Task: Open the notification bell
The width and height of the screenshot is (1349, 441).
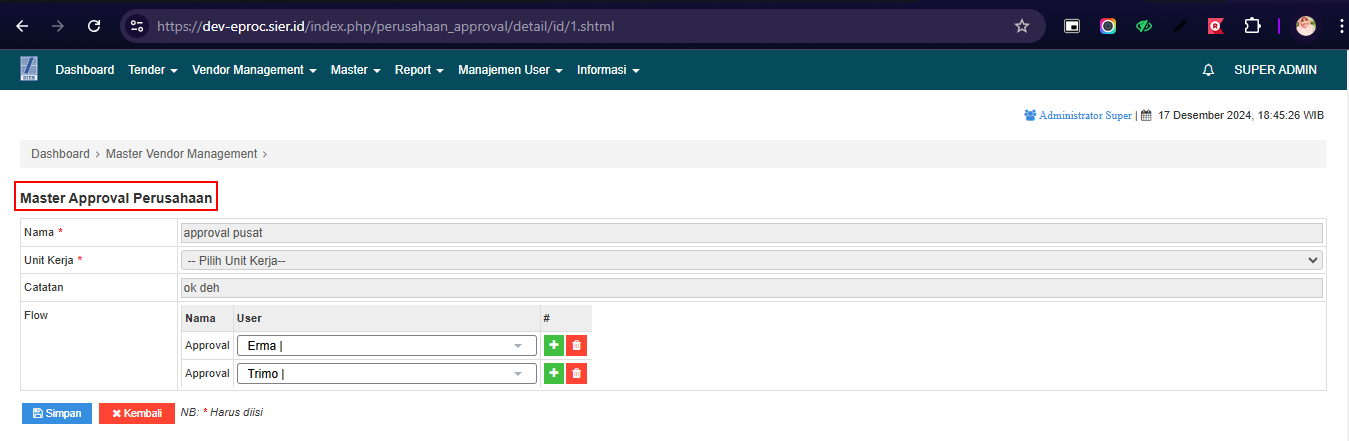Action: 1208,70
